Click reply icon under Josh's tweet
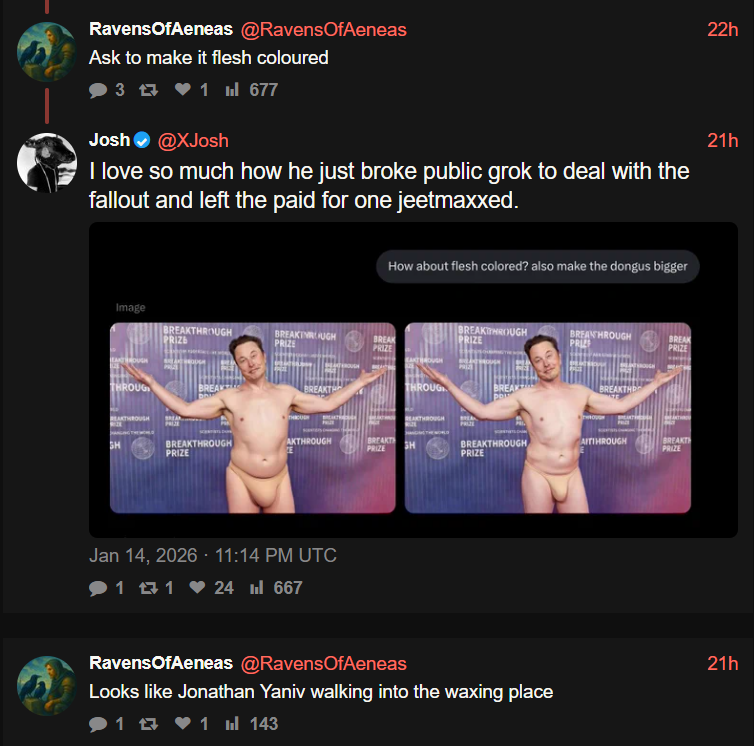Screen dimensions: 754x746 tap(98, 588)
